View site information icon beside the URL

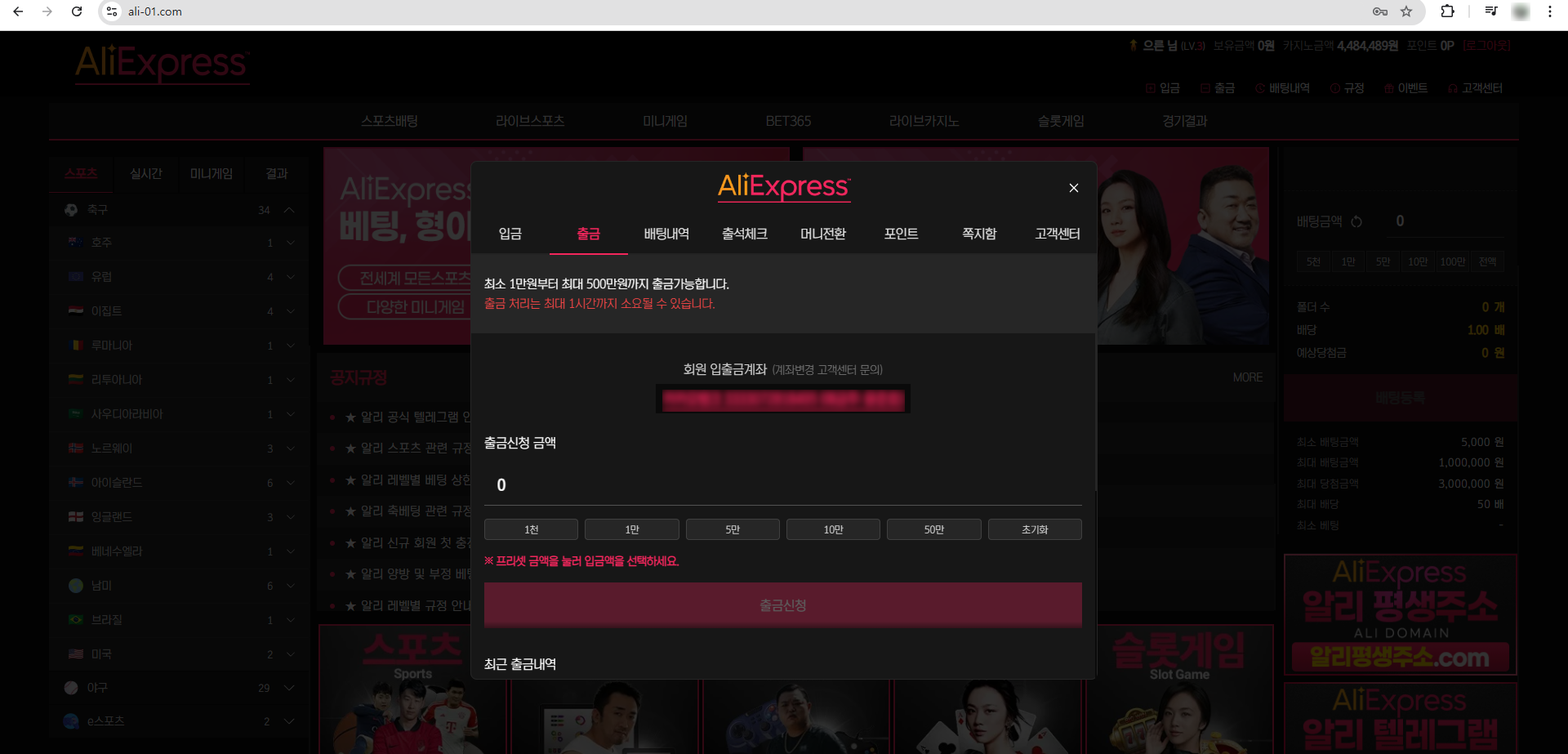pos(113,11)
